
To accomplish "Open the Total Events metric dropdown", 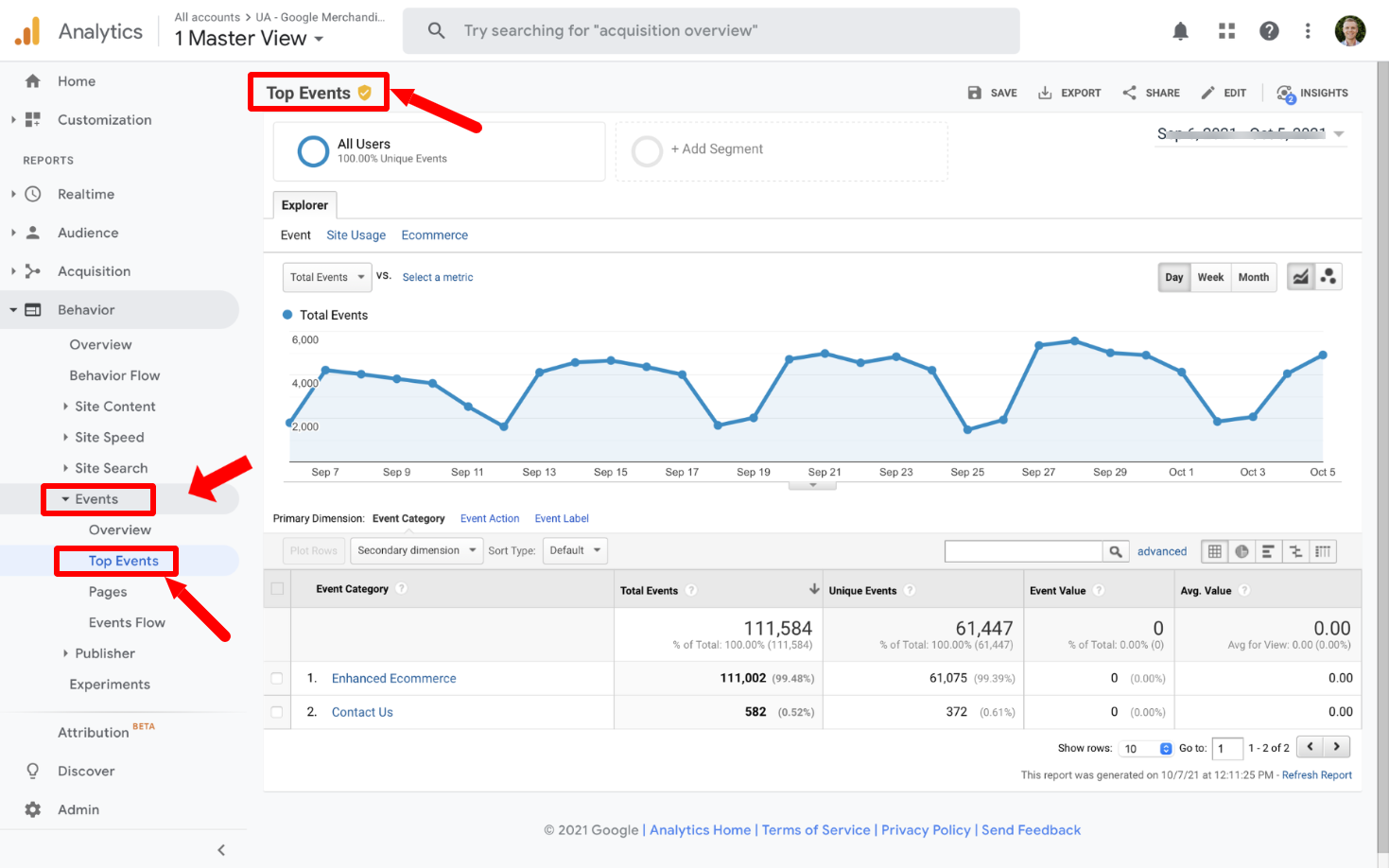I will (x=327, y=277).
